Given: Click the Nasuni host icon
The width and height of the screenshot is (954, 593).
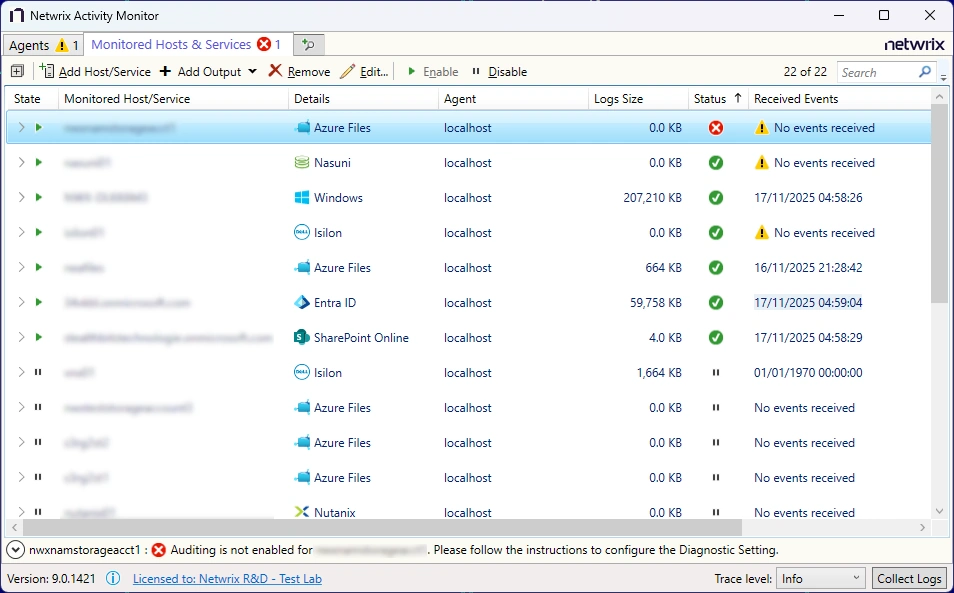Looking at the screenshot, I should click(302, 163).
